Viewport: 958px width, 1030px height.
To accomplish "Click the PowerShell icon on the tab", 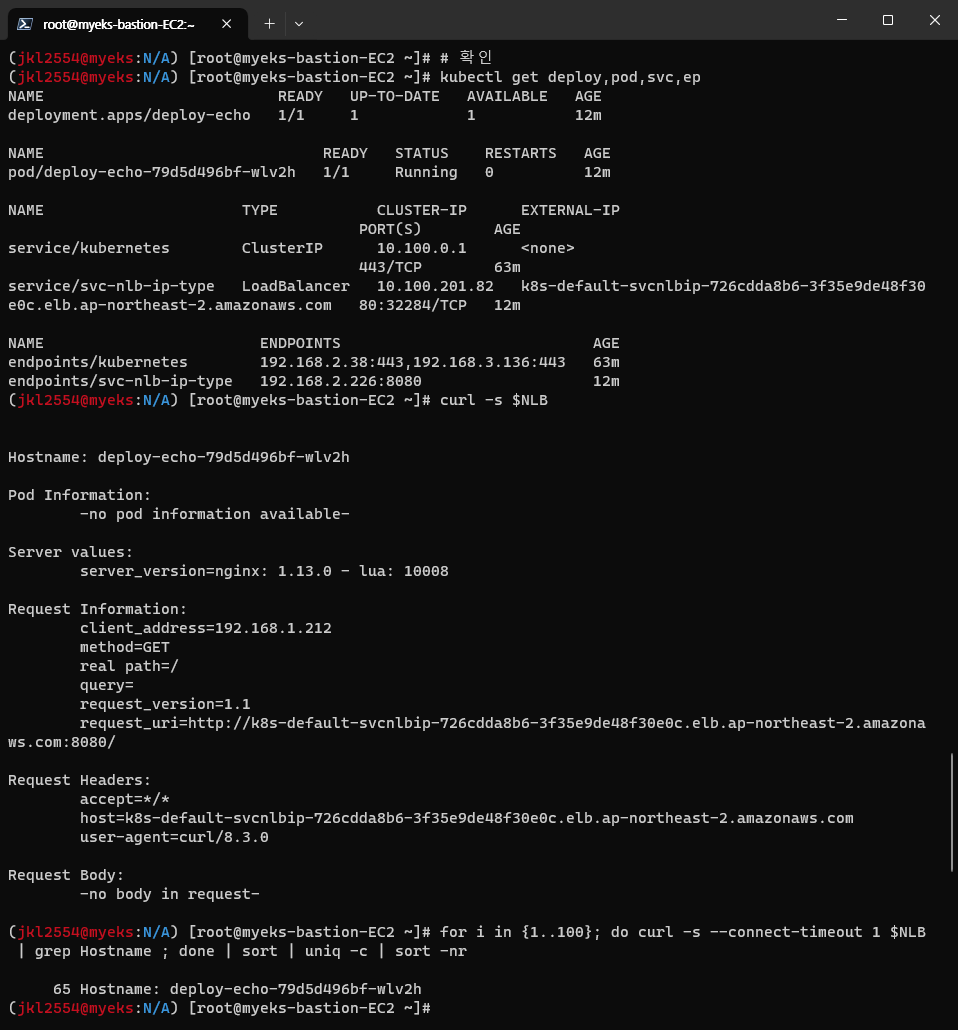I will [25, 24].
